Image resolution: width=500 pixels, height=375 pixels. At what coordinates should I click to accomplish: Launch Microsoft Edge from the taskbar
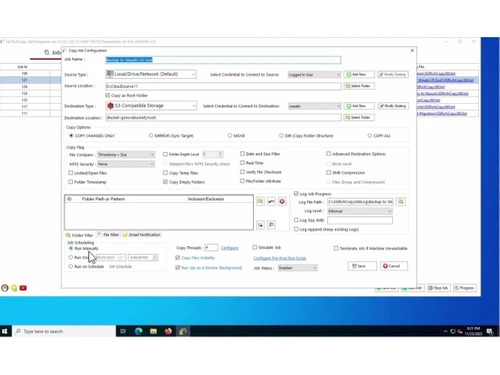(x=138, y=331)
